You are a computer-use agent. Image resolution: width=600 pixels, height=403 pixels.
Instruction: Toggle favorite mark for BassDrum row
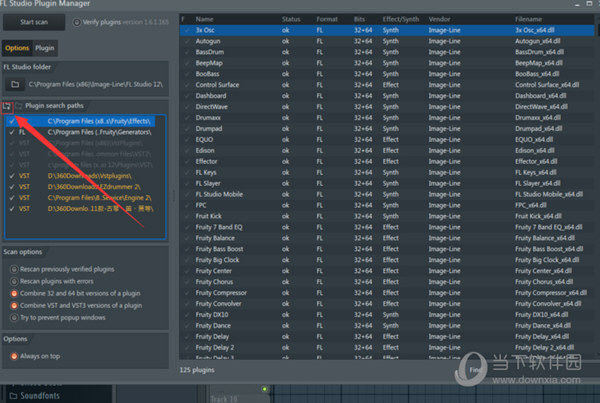[187, 52]
